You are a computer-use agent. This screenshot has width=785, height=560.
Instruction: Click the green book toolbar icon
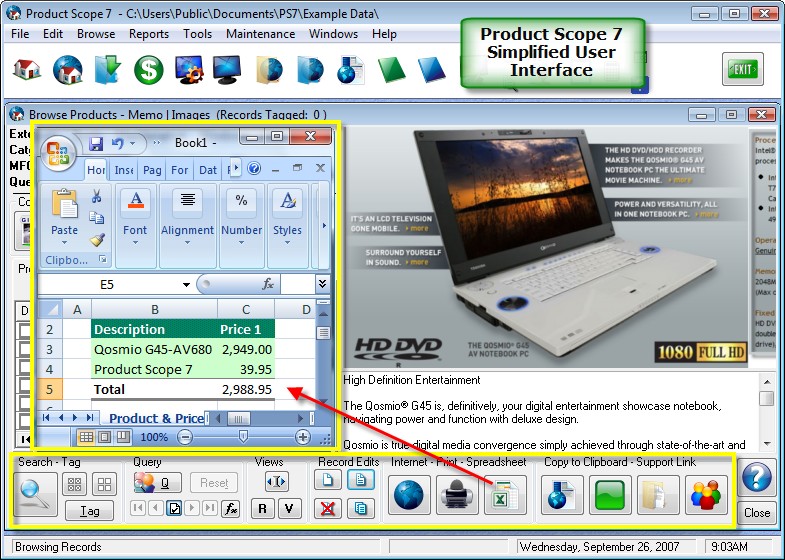[391, 69]
